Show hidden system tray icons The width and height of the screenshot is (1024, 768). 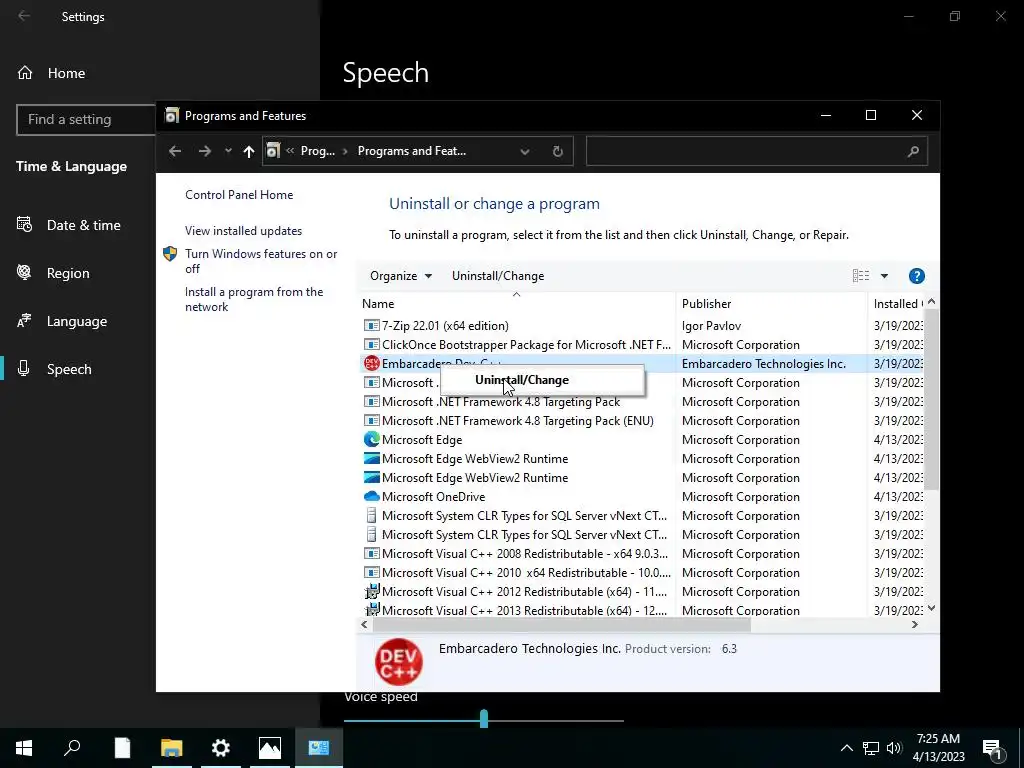(846, 748)
